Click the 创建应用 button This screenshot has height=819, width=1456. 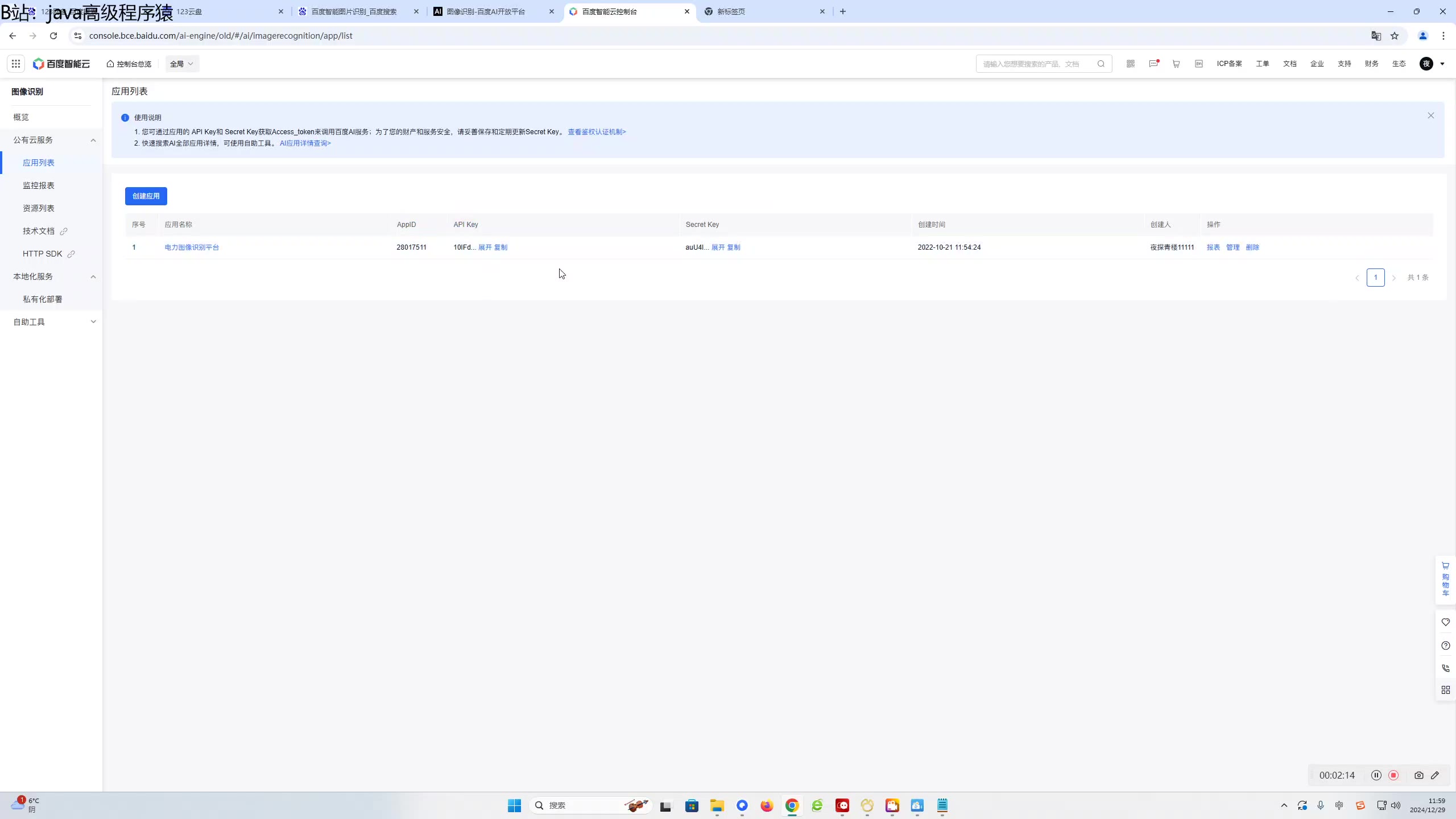(x=146, y=196)
